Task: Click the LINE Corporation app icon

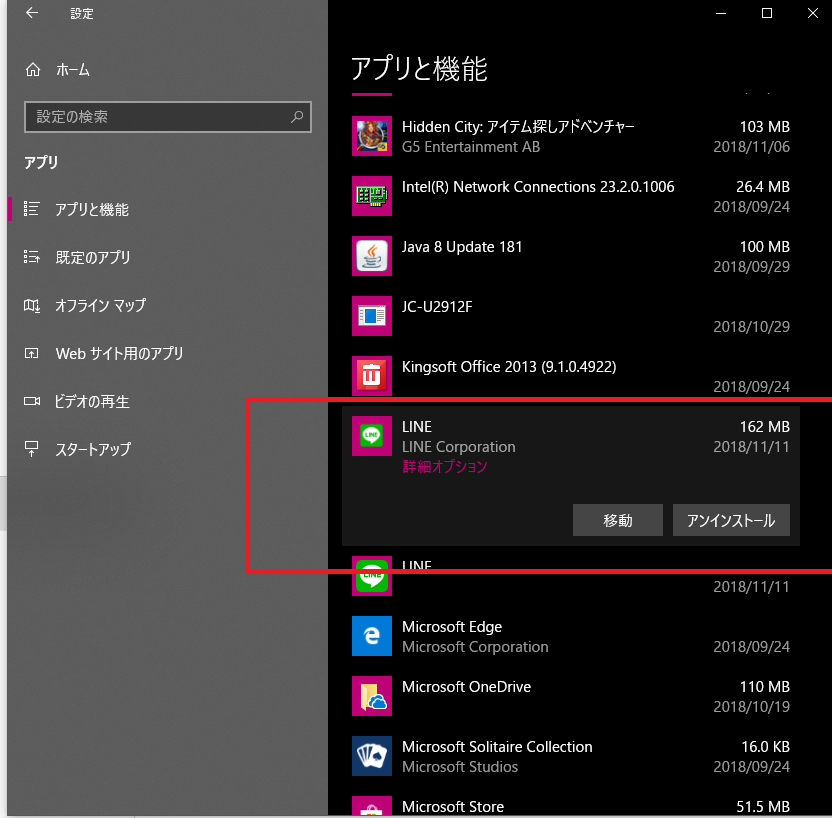Action: 371,436
